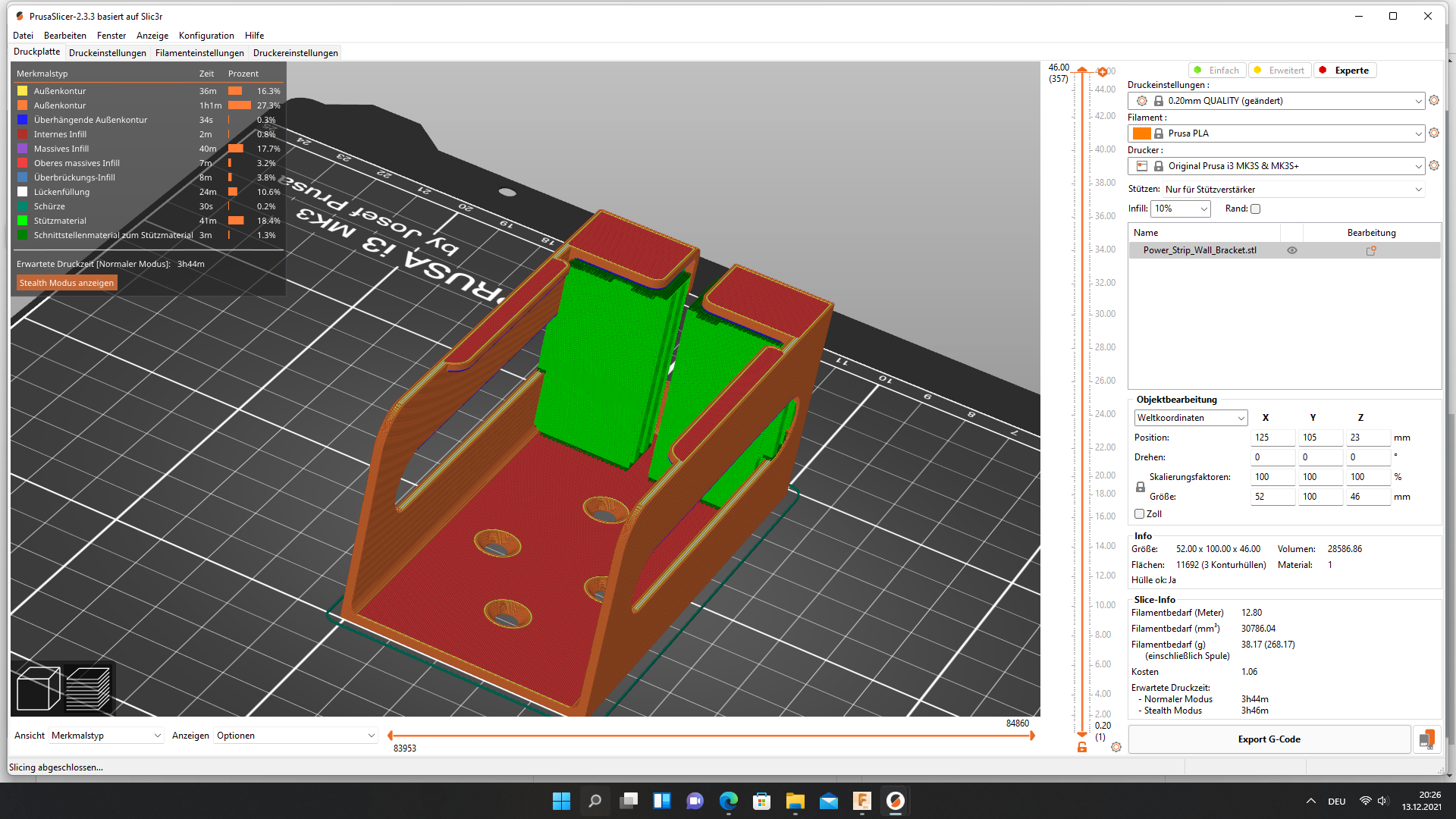The width and height of the screenshot is (1456, 819).
Task: Switch to Druckereinstellungen tab
Action: coord(296,53)
